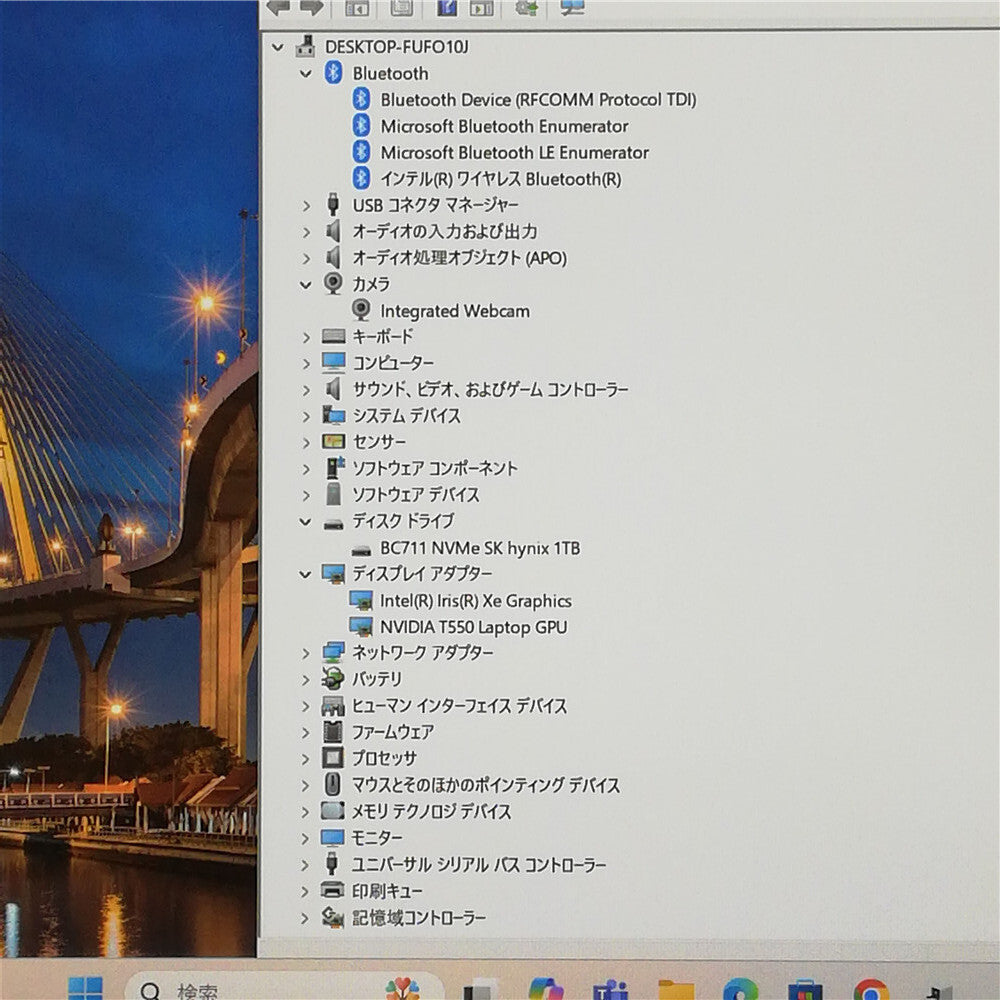The height and width of the screenshot is (1000, 1000).
Task: Expand the バッテリ category
Action: point(306,680)
